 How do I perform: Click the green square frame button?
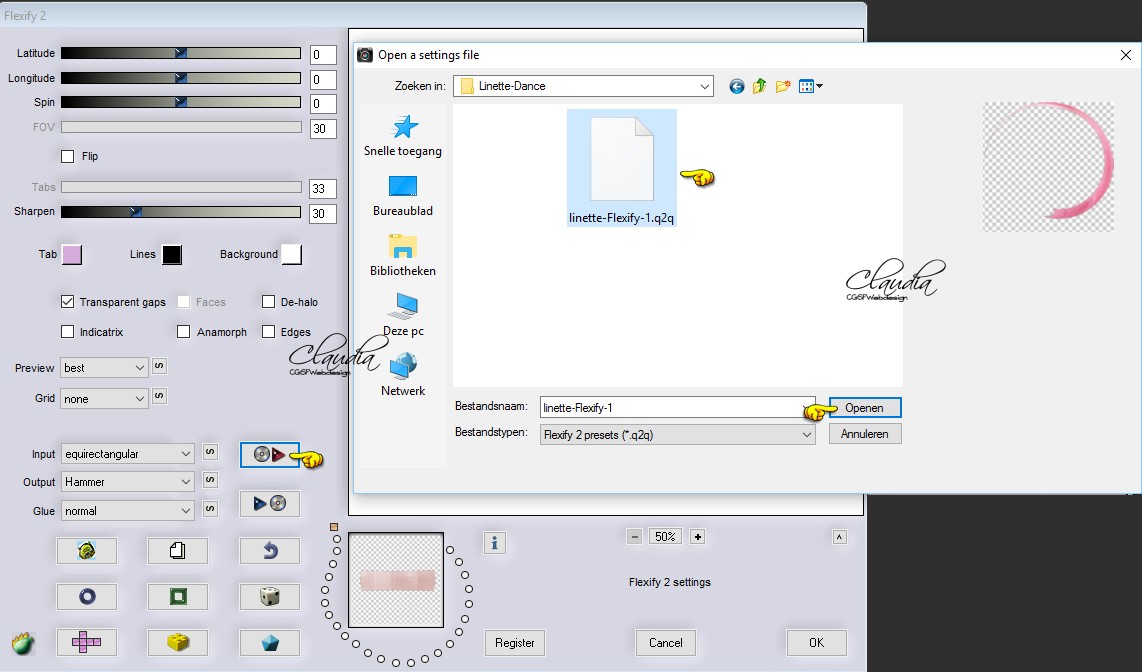coord(178,597)
